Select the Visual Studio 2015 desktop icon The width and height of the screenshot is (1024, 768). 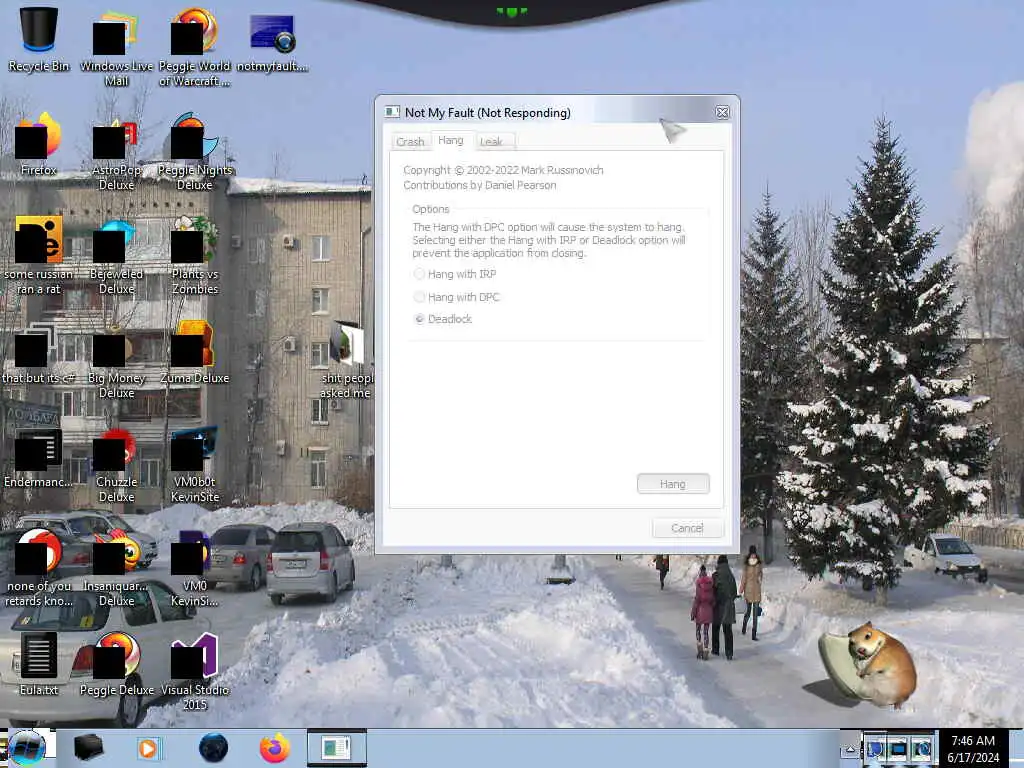[195, 670]
